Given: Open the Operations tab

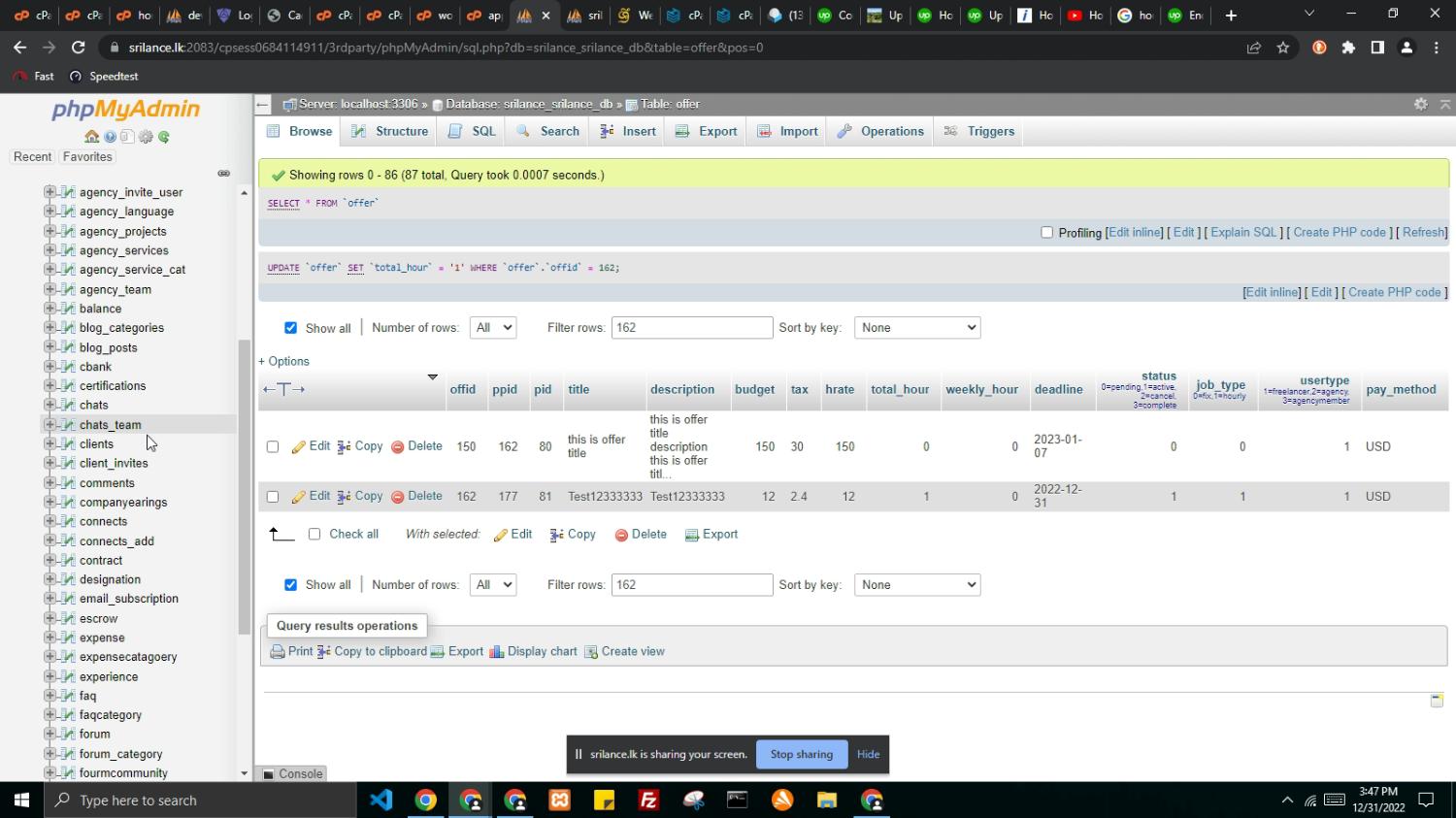Looking at the screenshot, I should pyautogui.click(x=880, y=132).
